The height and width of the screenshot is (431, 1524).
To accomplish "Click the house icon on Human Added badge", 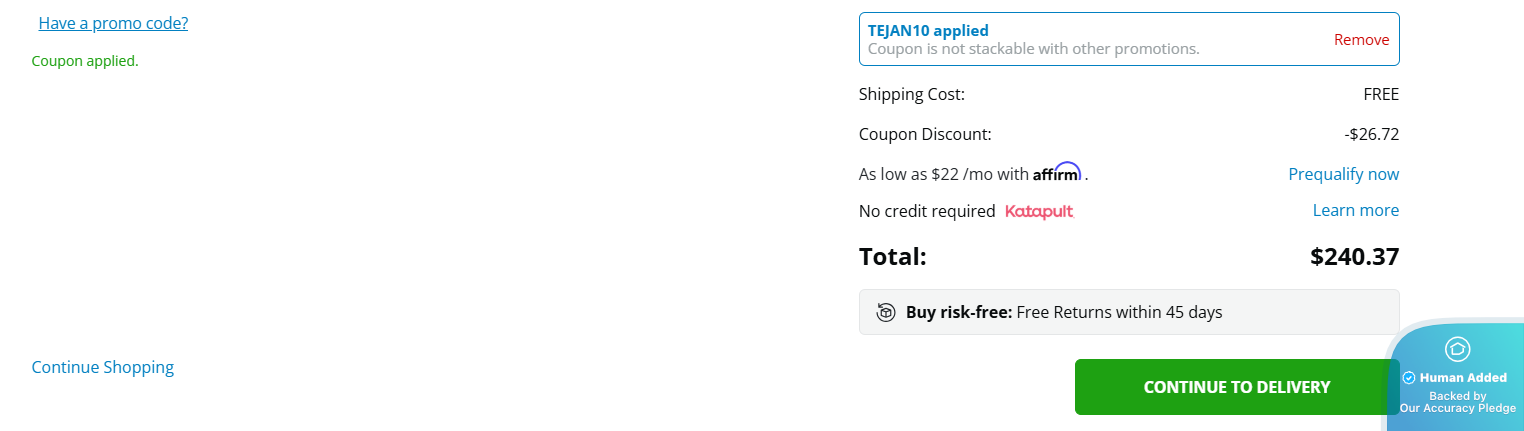I will click(1457, 349).
